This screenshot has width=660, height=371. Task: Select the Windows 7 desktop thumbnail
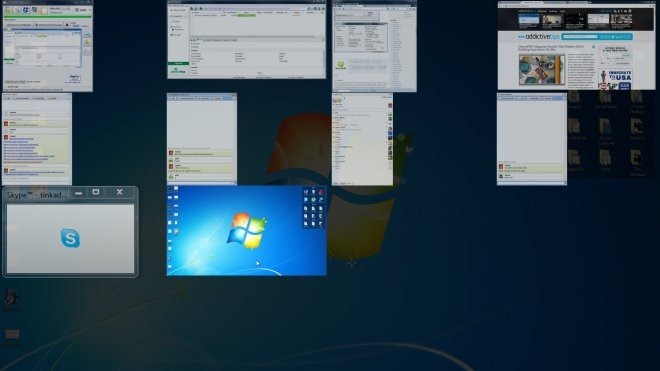(247, 231)
